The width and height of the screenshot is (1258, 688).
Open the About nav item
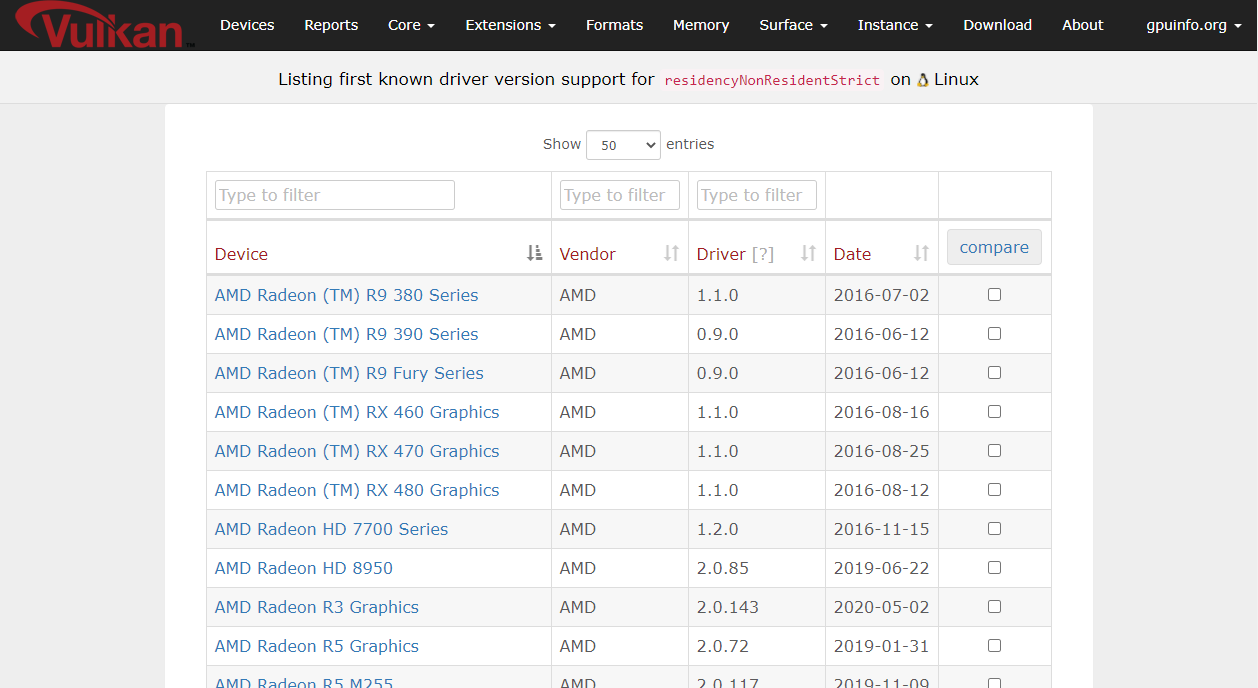(1083, 25)
